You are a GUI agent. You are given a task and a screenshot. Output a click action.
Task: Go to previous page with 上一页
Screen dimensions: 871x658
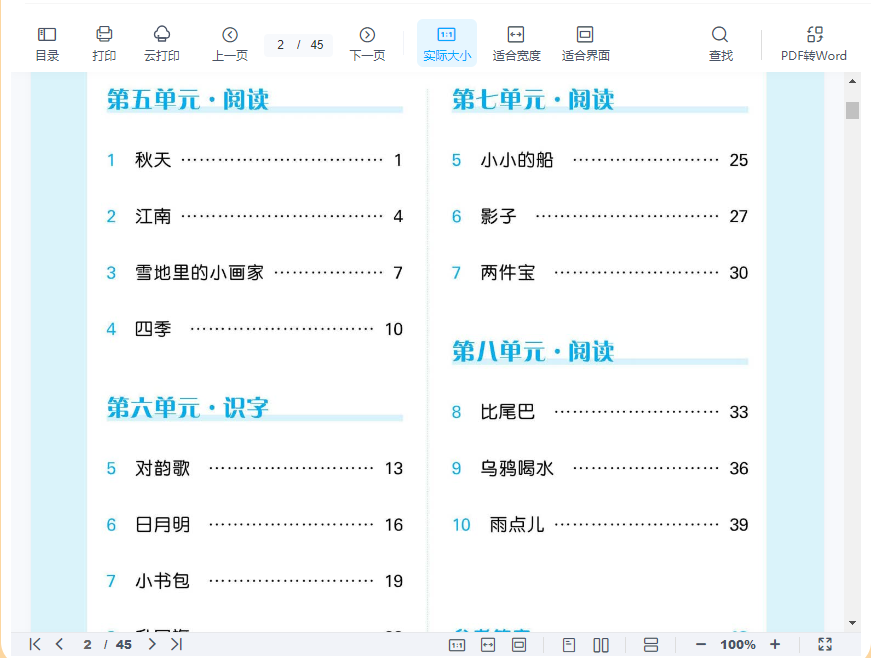coord(230,43)
